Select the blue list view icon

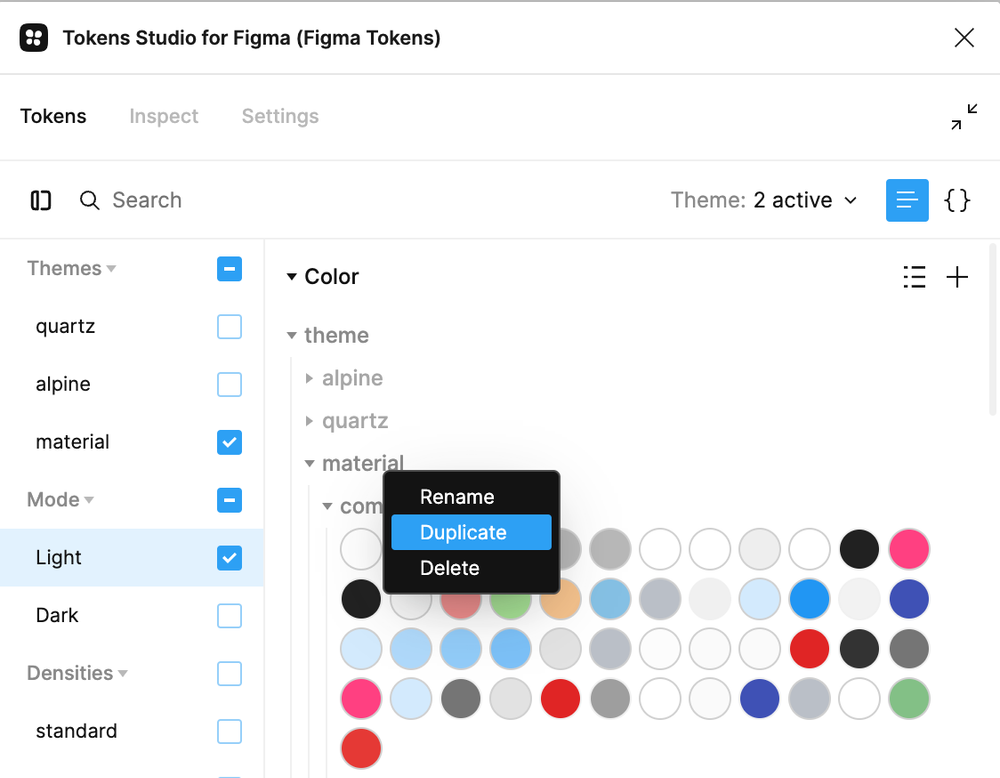[x=907, y=200]
